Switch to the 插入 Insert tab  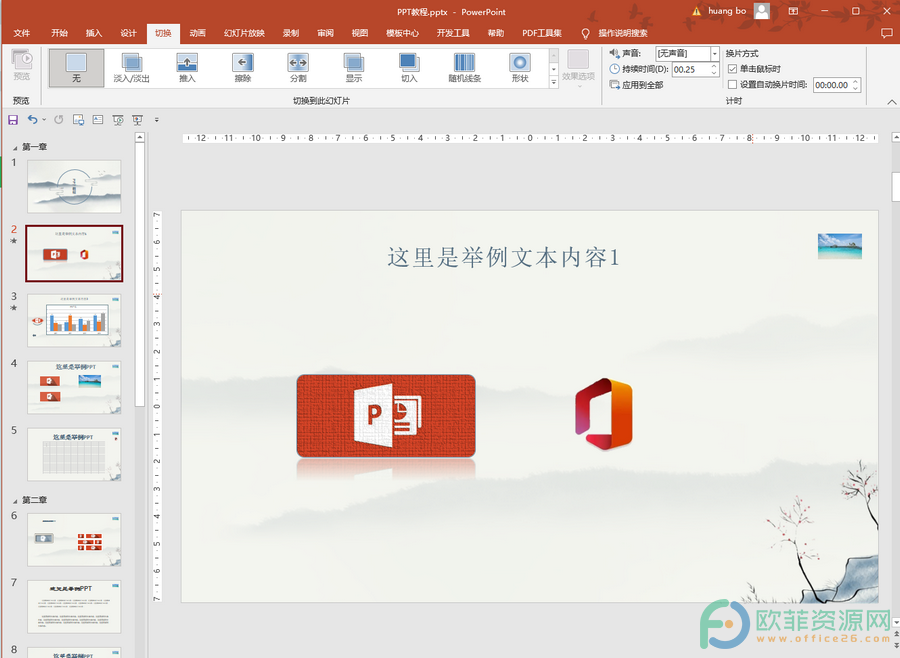click(x=94, y=33)
